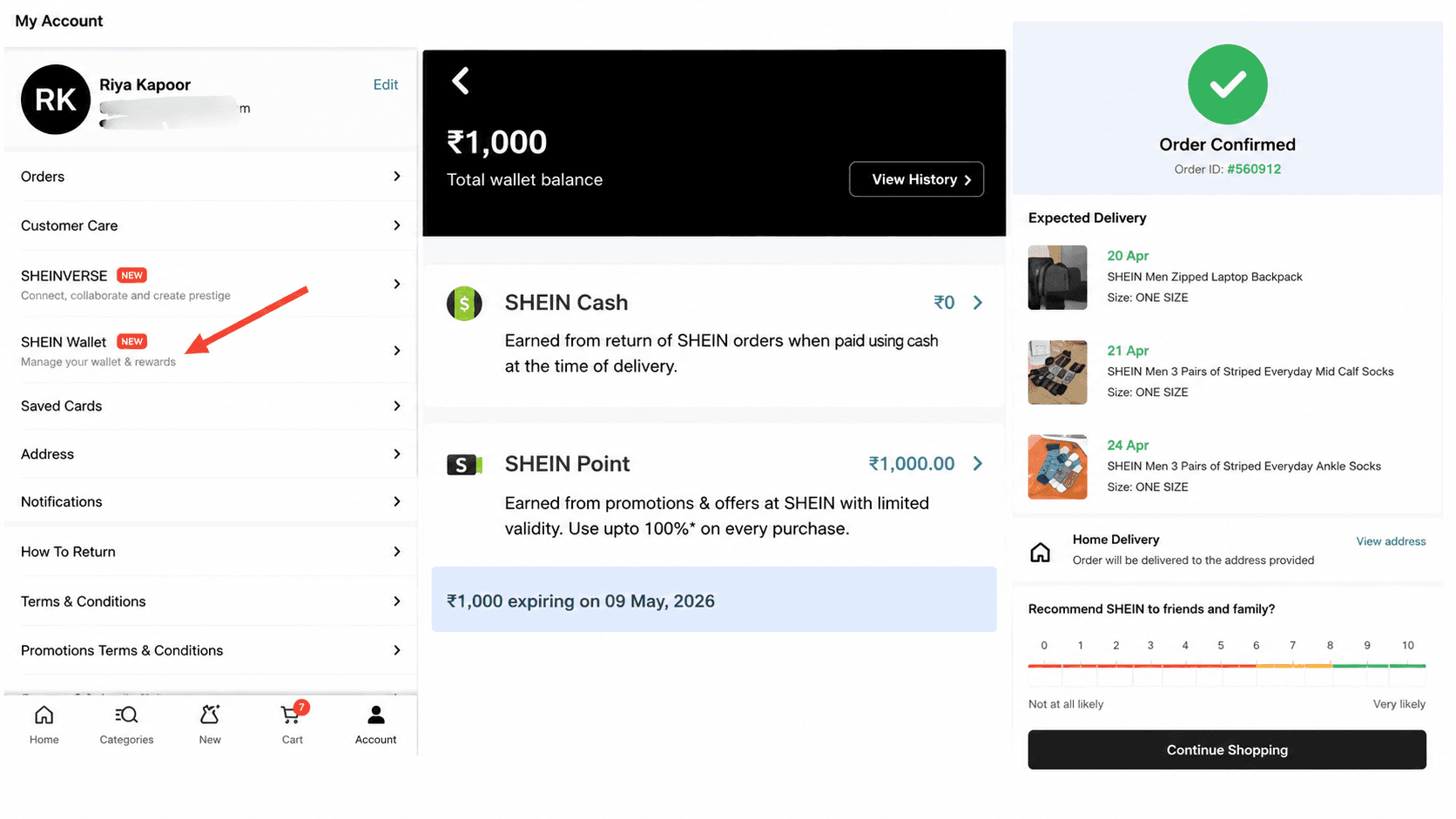Click the ₹0 SHEIN Cash amount

click(x=944, y=303)
